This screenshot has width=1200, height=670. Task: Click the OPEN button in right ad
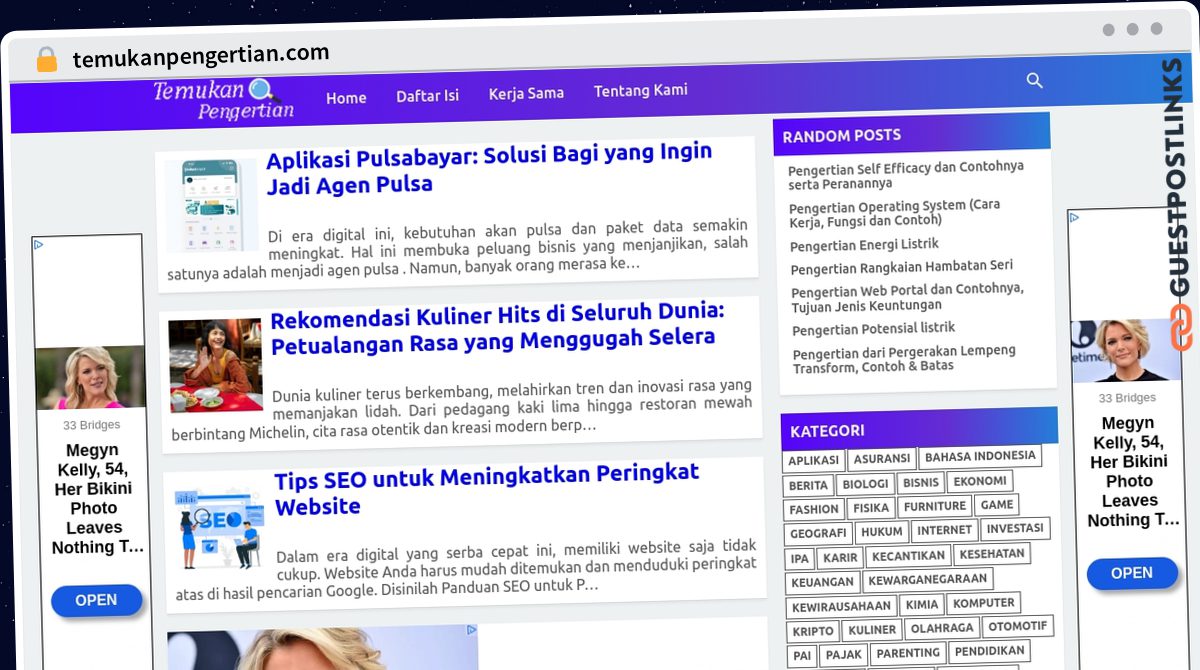[x=1131, y=573]
